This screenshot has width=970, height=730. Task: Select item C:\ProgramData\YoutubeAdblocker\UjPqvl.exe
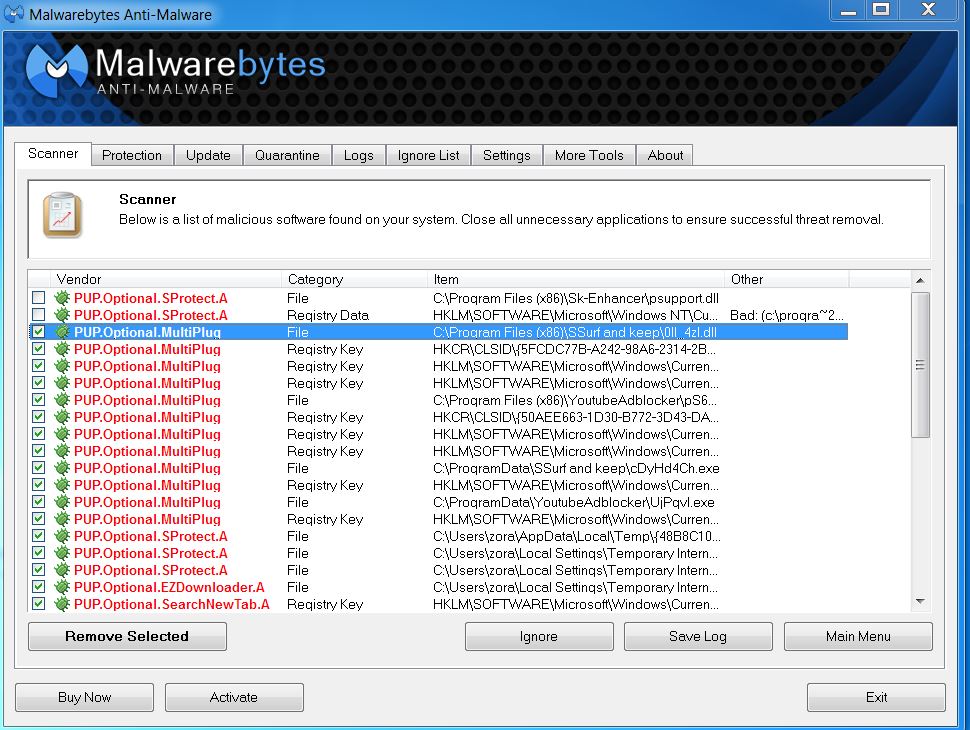coord(573,502)
